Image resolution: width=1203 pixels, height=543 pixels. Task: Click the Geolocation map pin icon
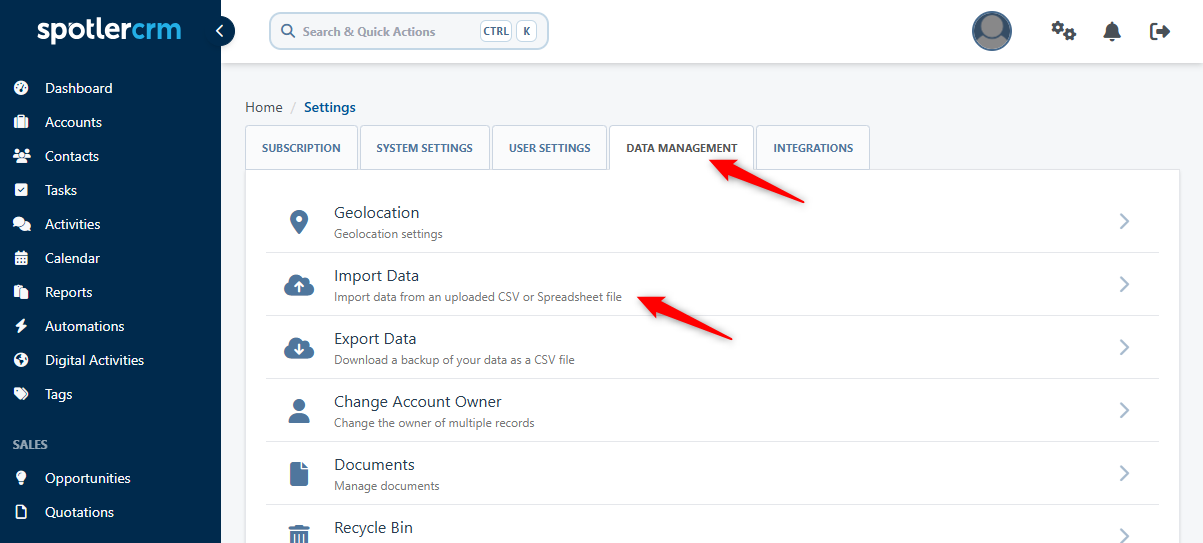coord(298,222)
